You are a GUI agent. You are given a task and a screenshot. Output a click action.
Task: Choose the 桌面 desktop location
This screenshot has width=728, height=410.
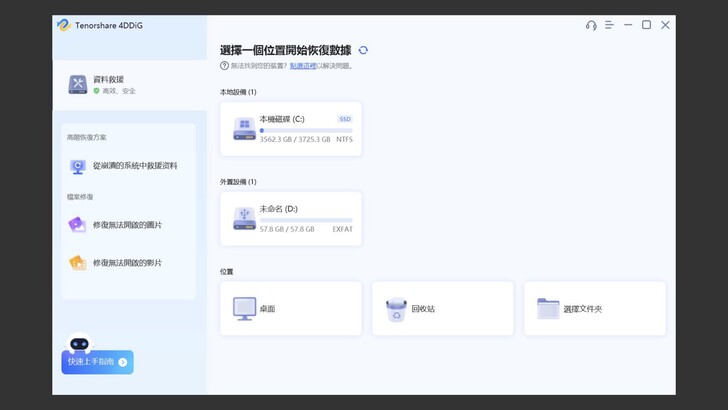(290, 308)
